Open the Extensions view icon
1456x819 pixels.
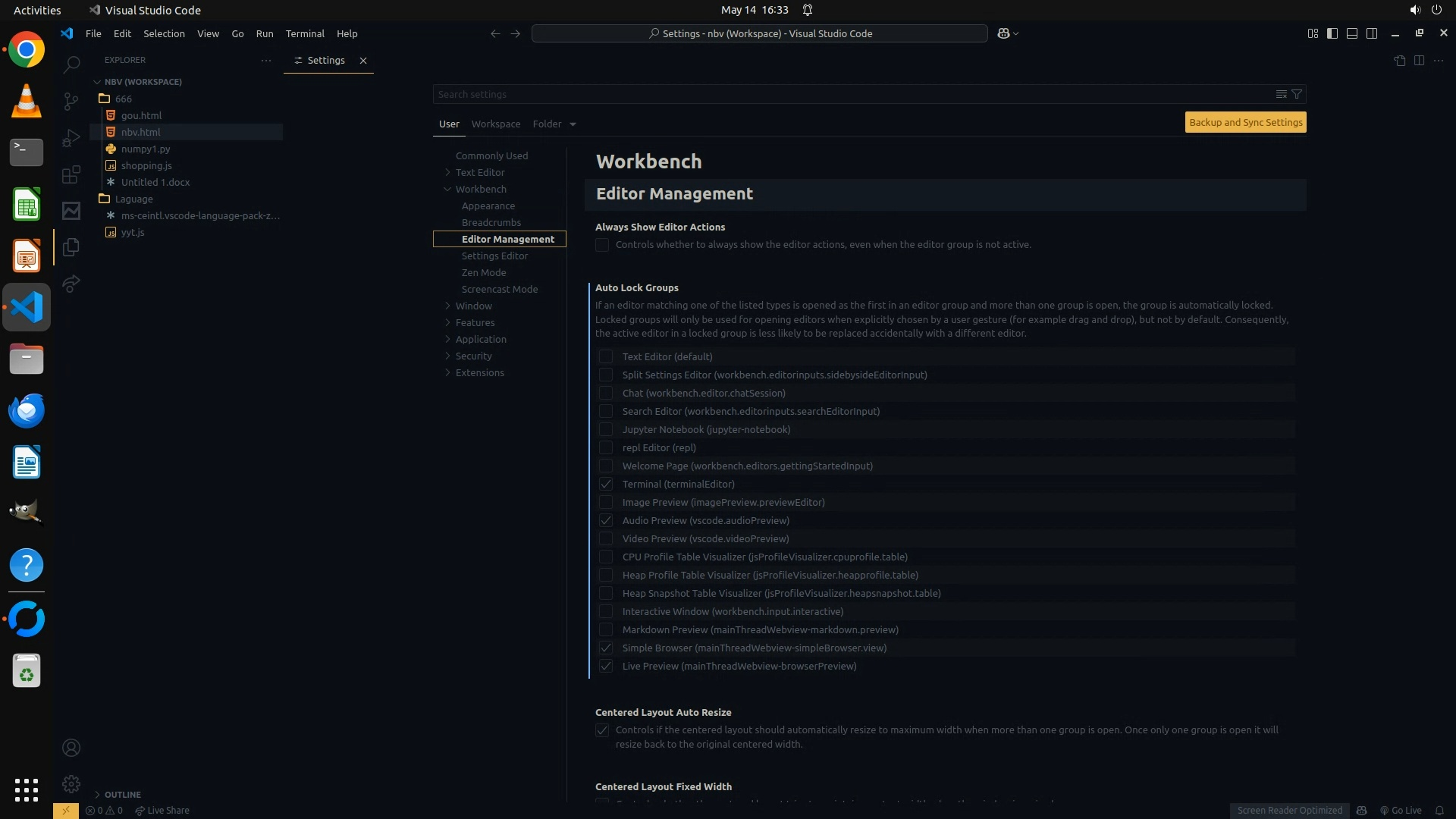pyautogui.click(x=71, y=175)
